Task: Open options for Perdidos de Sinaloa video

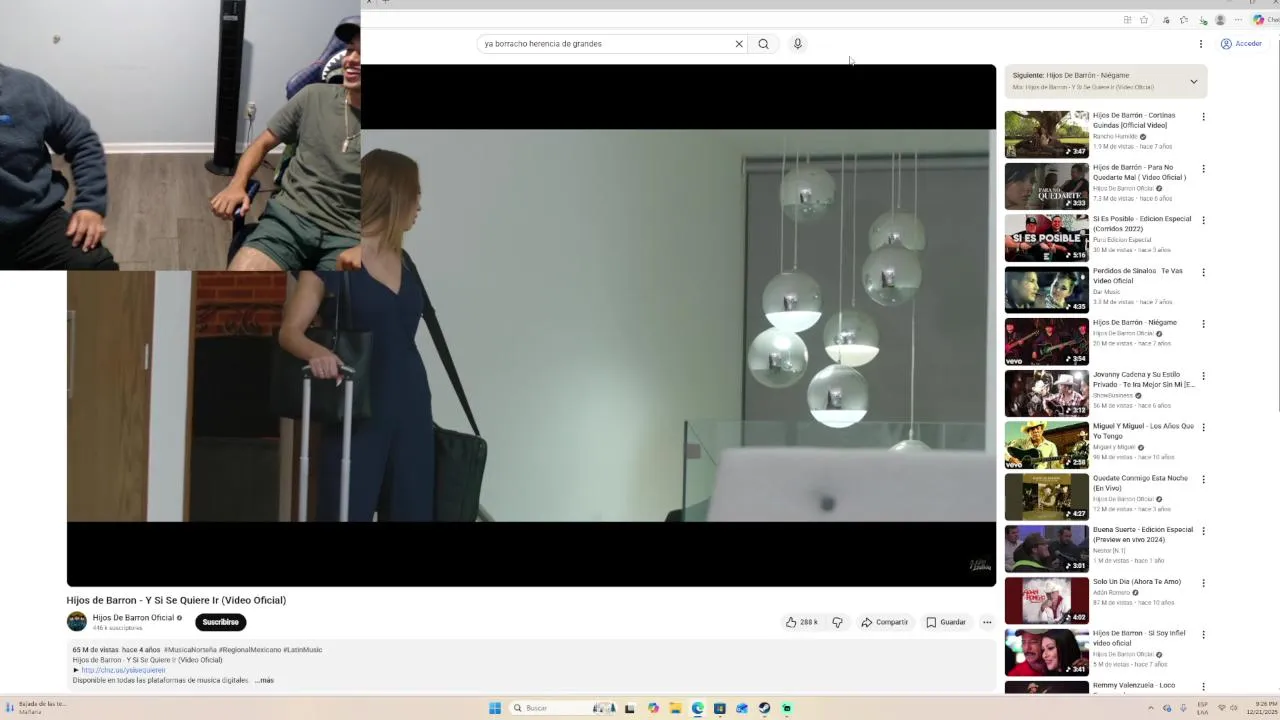Action: tap(1203, 272)
